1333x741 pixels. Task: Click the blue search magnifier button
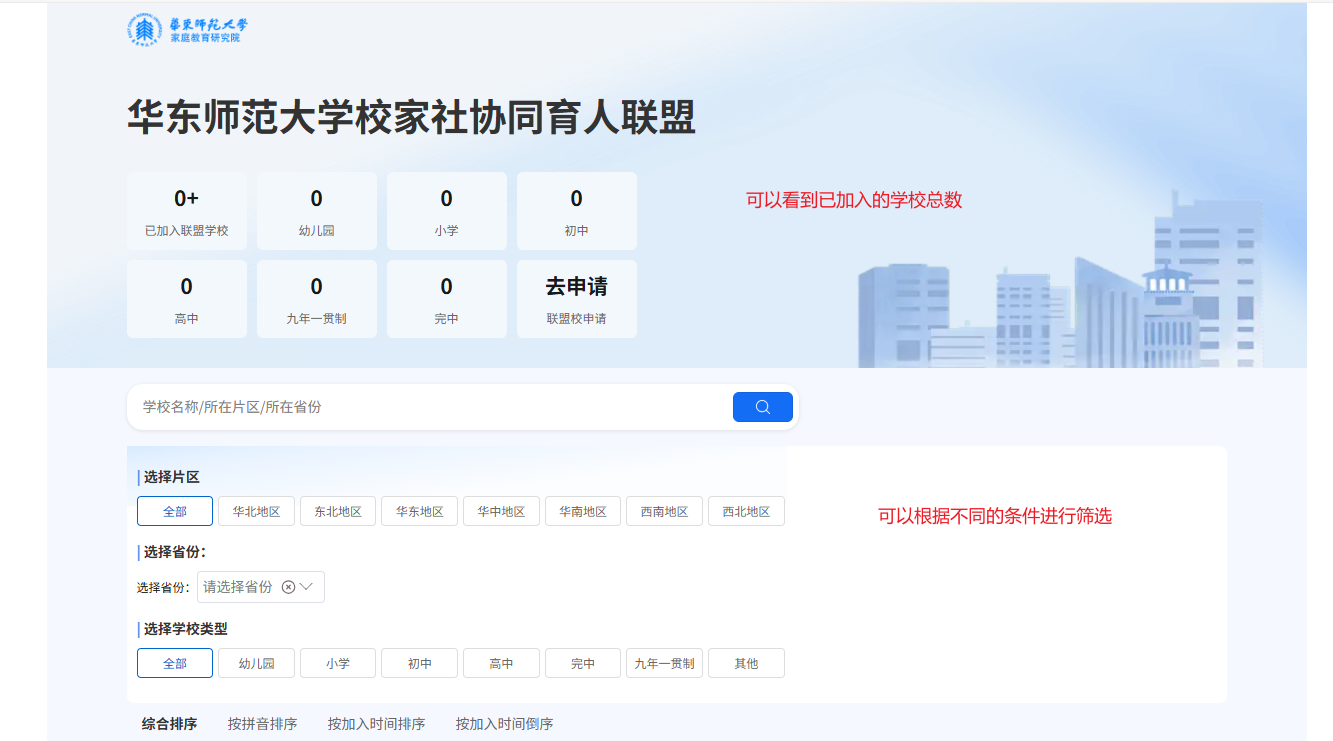pyautogui.click(x=762, y=407)
